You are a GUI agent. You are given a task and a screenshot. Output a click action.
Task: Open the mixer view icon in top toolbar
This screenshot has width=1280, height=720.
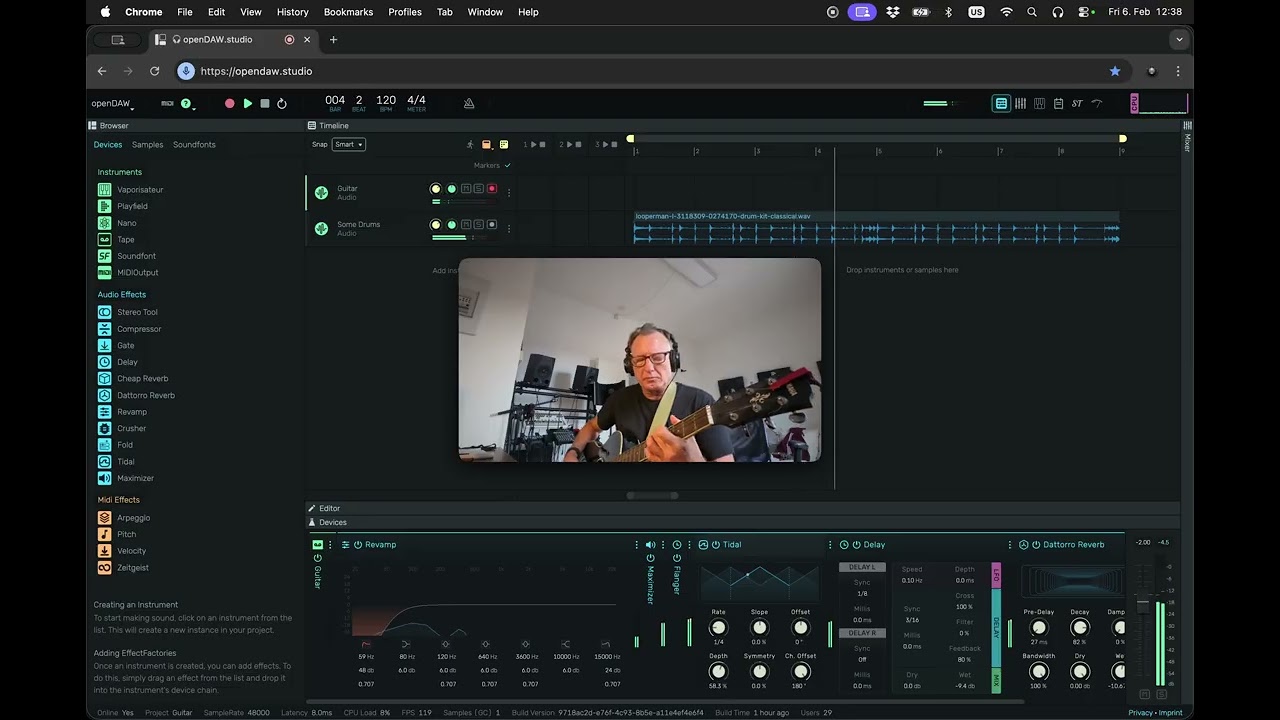[1020, 103]
